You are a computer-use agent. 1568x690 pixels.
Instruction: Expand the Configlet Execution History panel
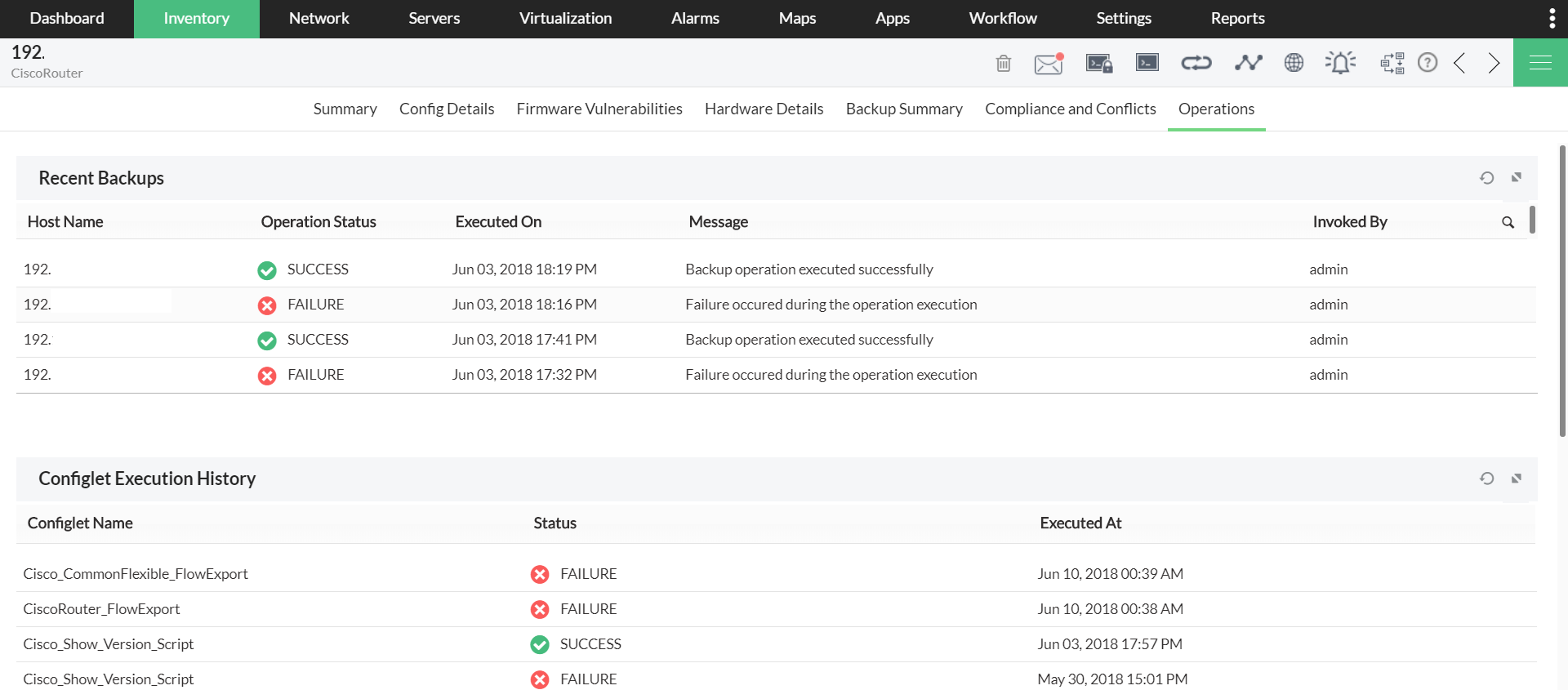(x=1517, y=479)
